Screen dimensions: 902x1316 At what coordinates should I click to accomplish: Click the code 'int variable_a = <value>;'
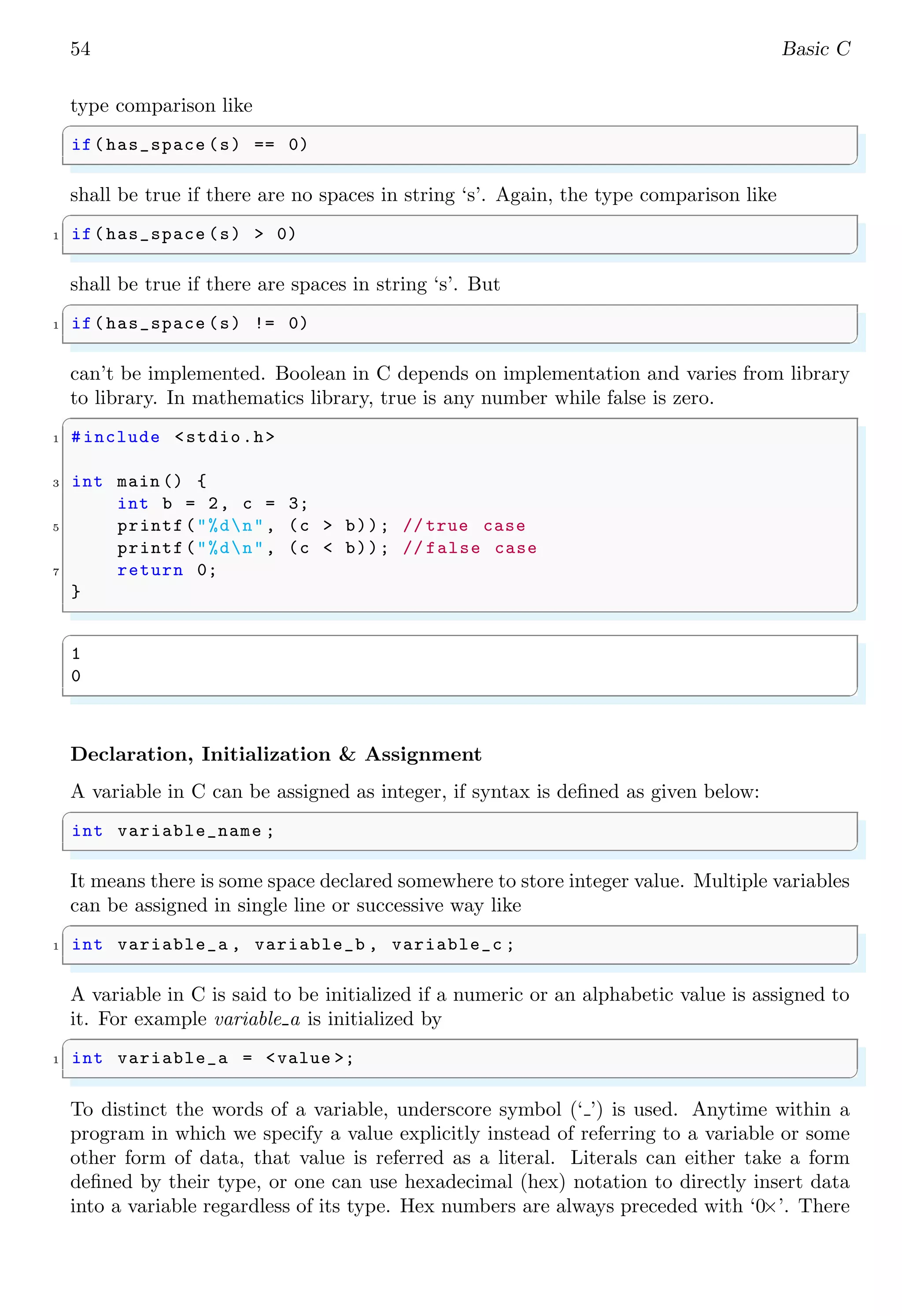tap(212, 1058)
